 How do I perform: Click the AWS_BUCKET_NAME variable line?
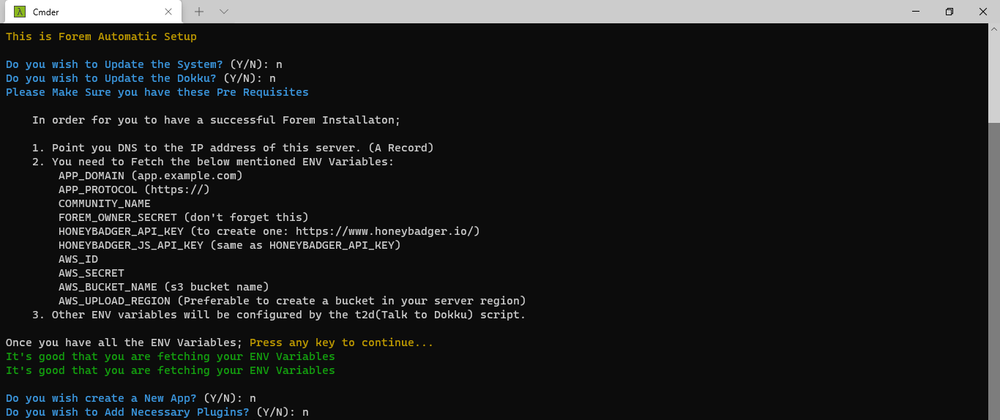coord(163,287)
